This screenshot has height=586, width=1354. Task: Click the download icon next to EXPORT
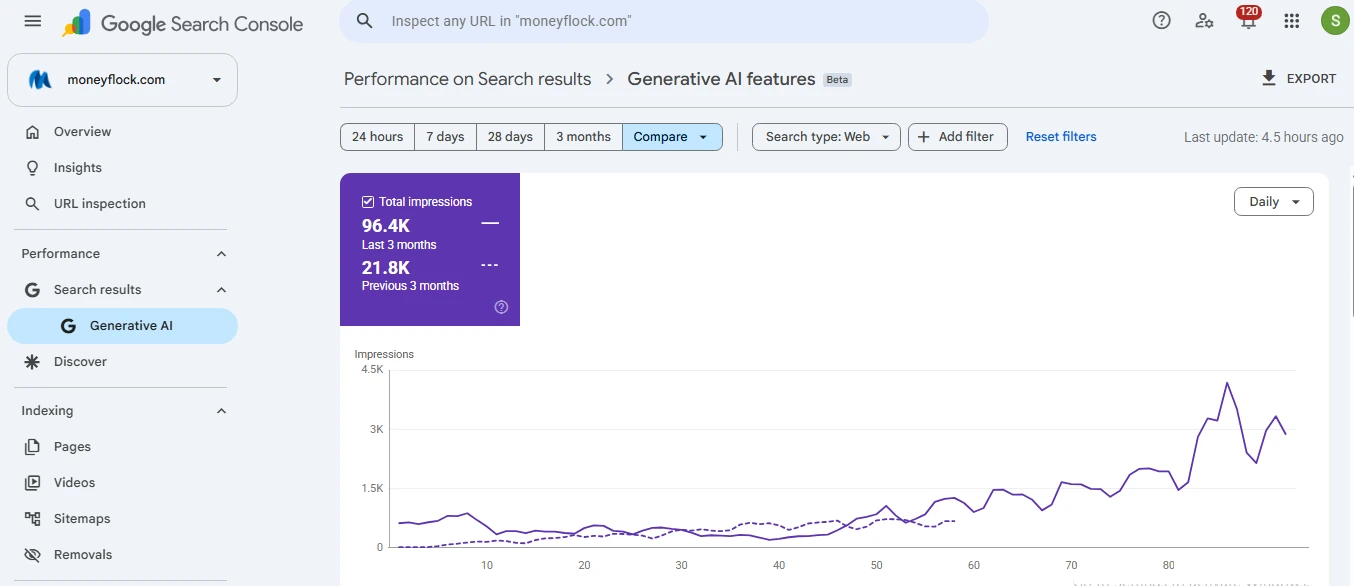[x=1269, y=79]
